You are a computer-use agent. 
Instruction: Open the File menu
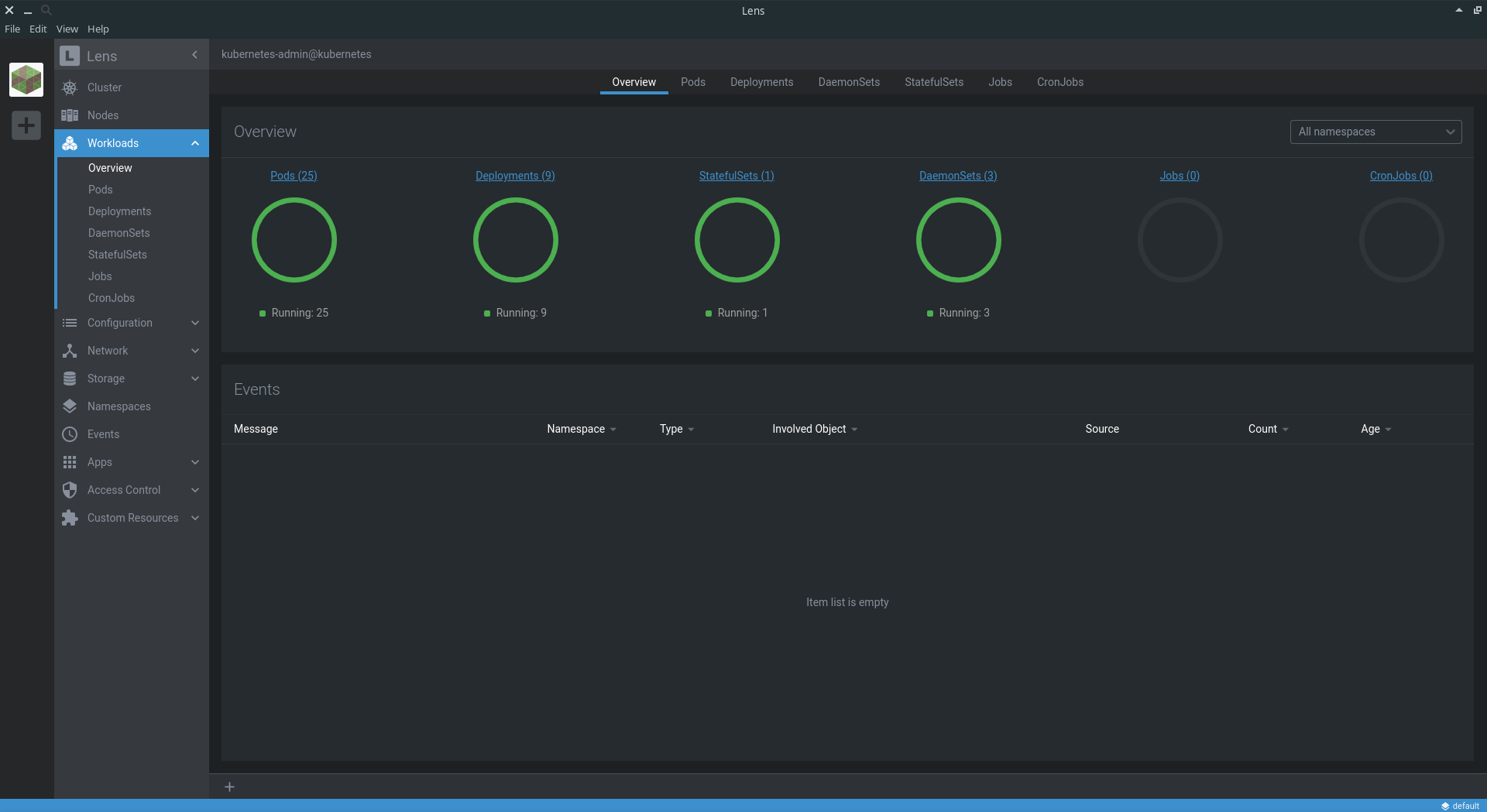pyautogui.click(x=12, y=29)
